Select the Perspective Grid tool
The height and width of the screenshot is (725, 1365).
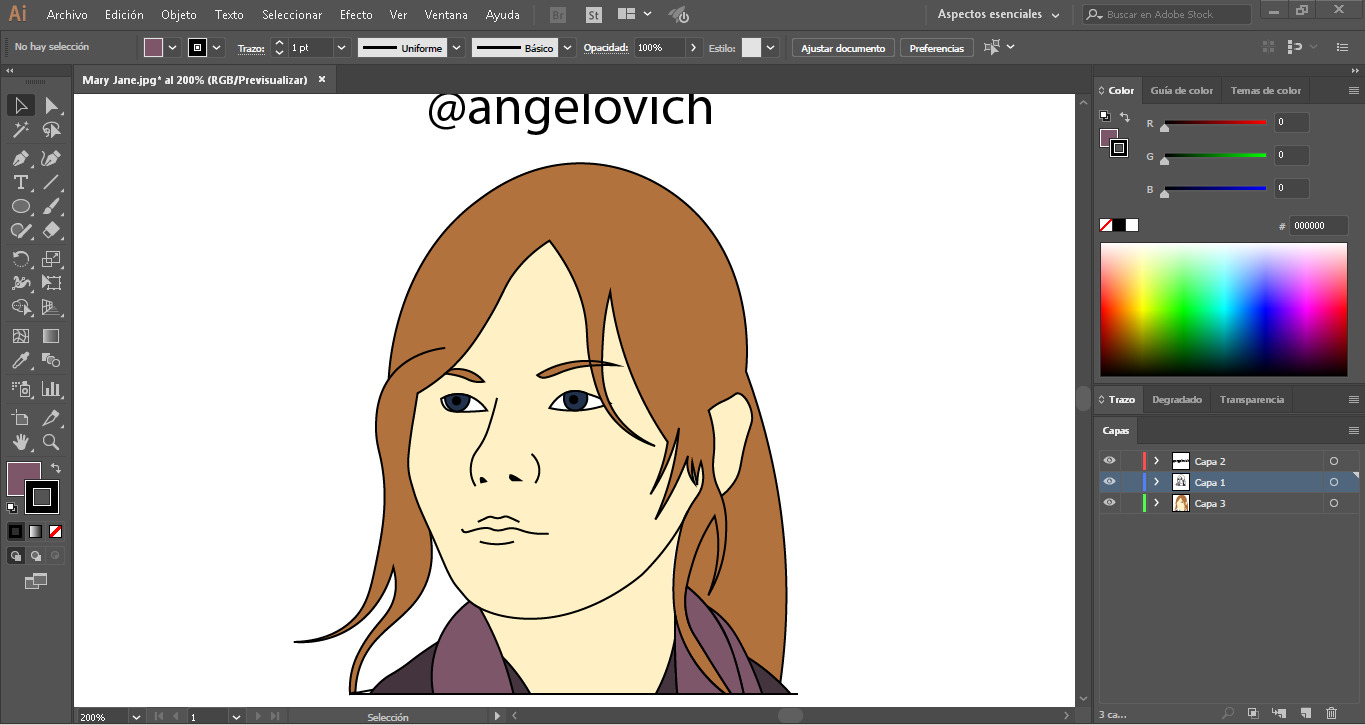51,307
